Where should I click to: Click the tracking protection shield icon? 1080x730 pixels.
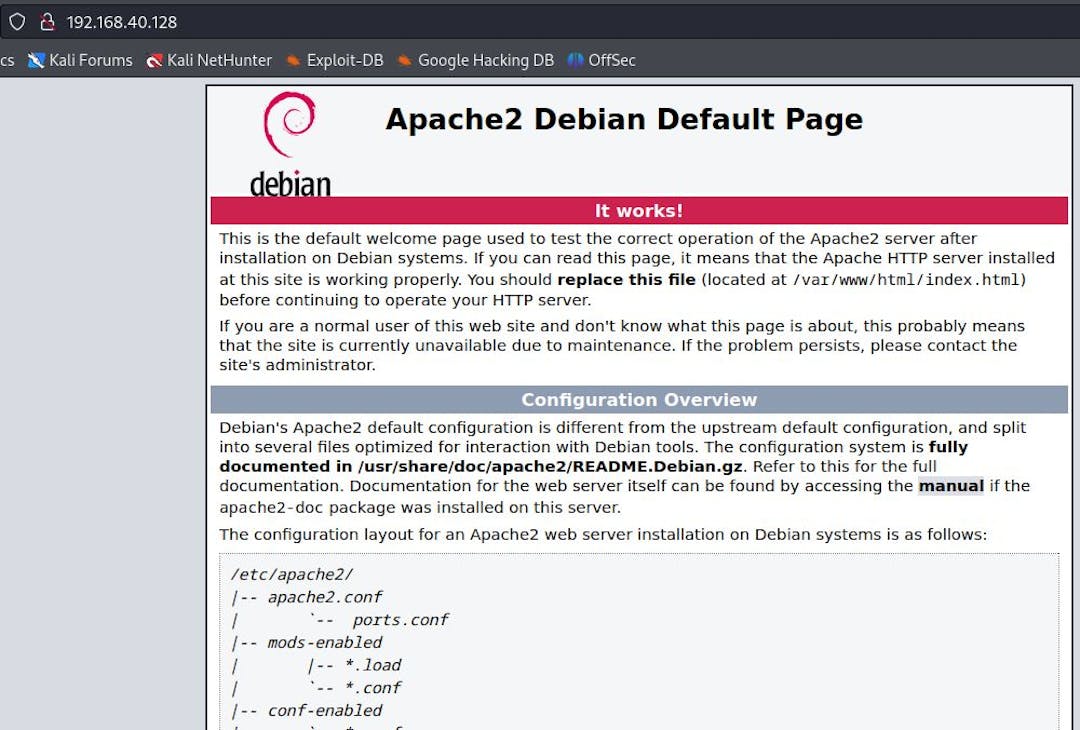click(x=17, y=21)
